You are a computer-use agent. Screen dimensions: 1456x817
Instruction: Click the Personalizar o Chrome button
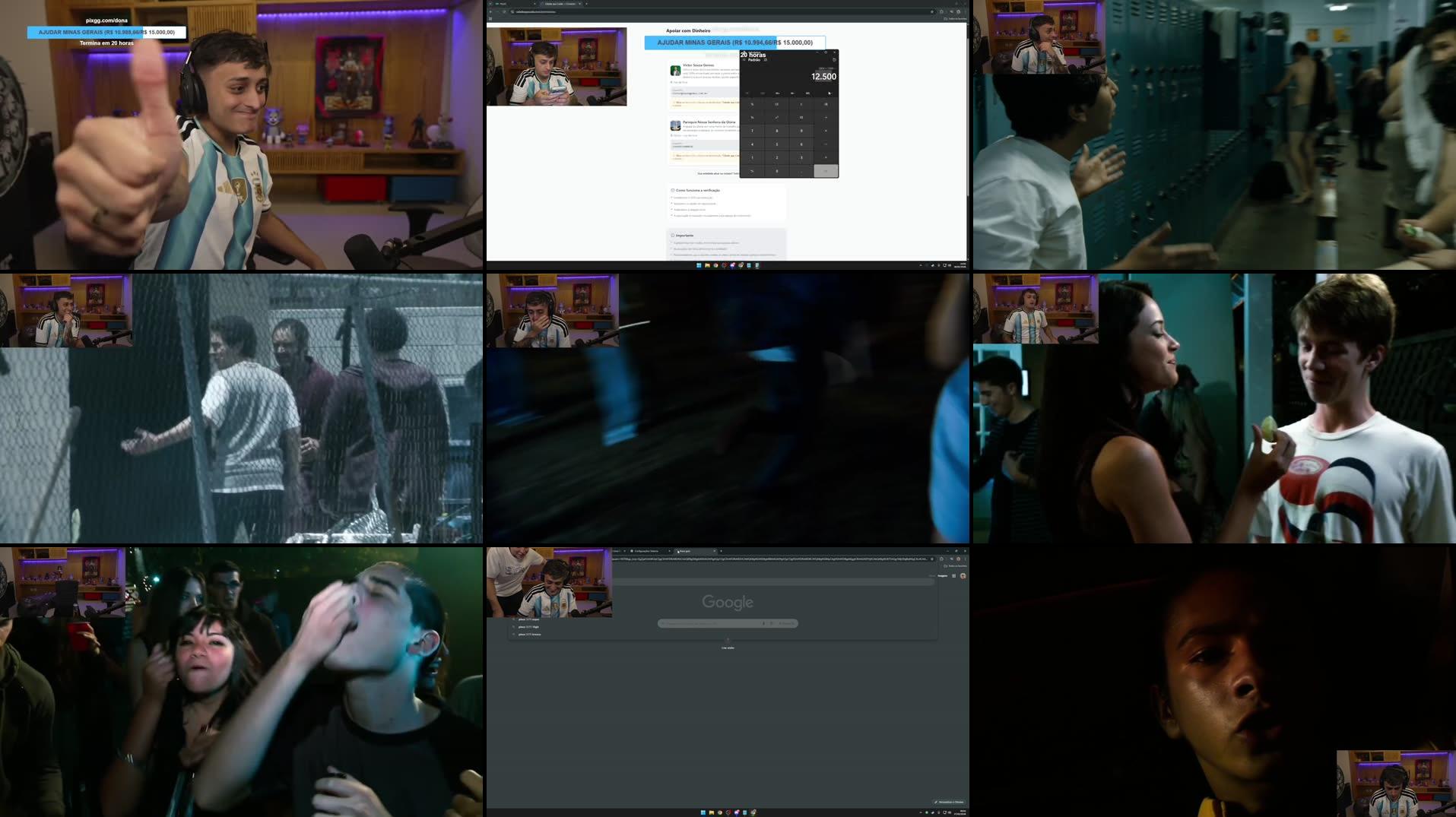[947, 802]
